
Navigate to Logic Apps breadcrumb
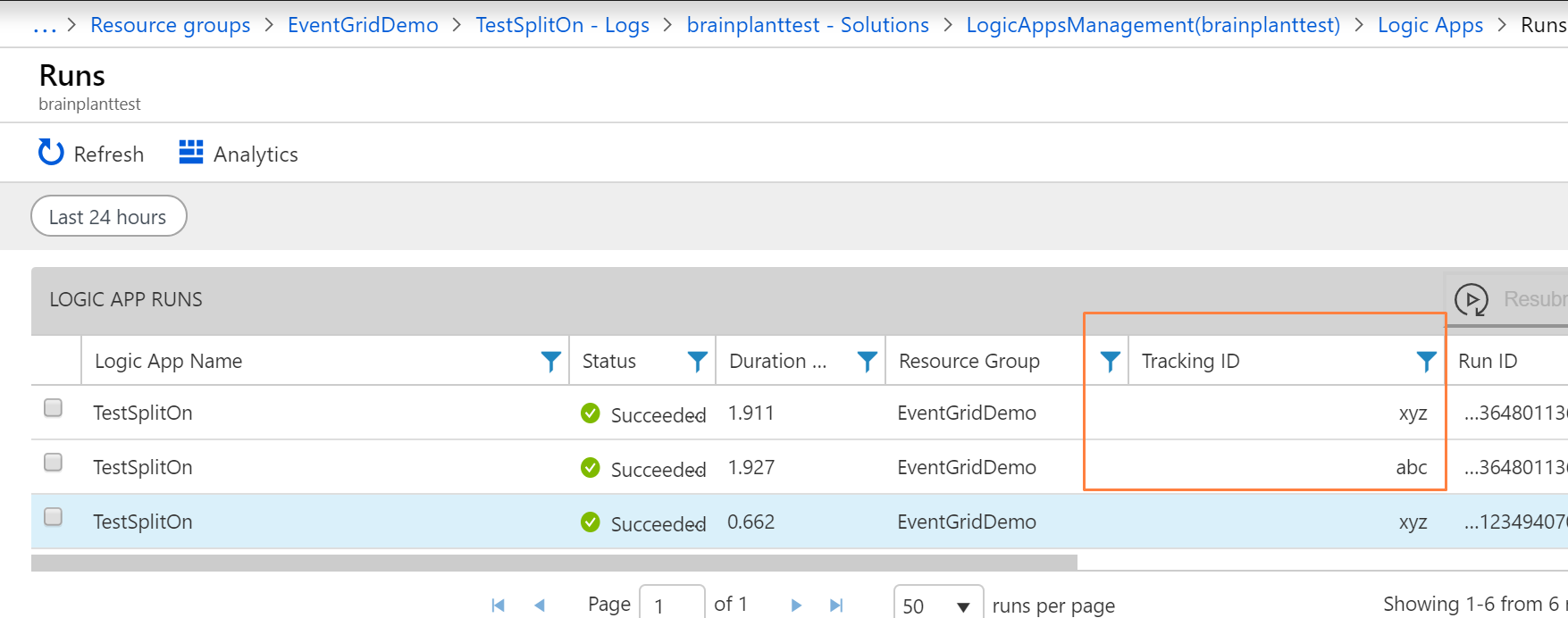click(1430, 25)
